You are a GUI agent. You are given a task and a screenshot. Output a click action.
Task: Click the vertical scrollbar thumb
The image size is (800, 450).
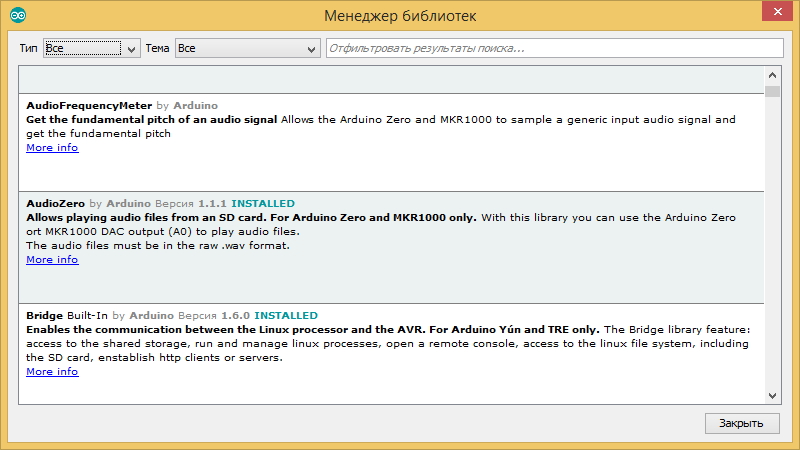tap(772, 92)
